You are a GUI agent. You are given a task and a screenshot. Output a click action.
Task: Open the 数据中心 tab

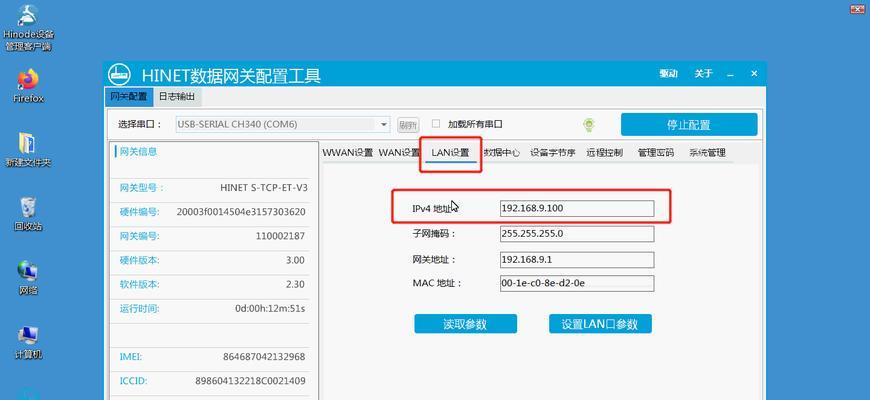(502, 153)
